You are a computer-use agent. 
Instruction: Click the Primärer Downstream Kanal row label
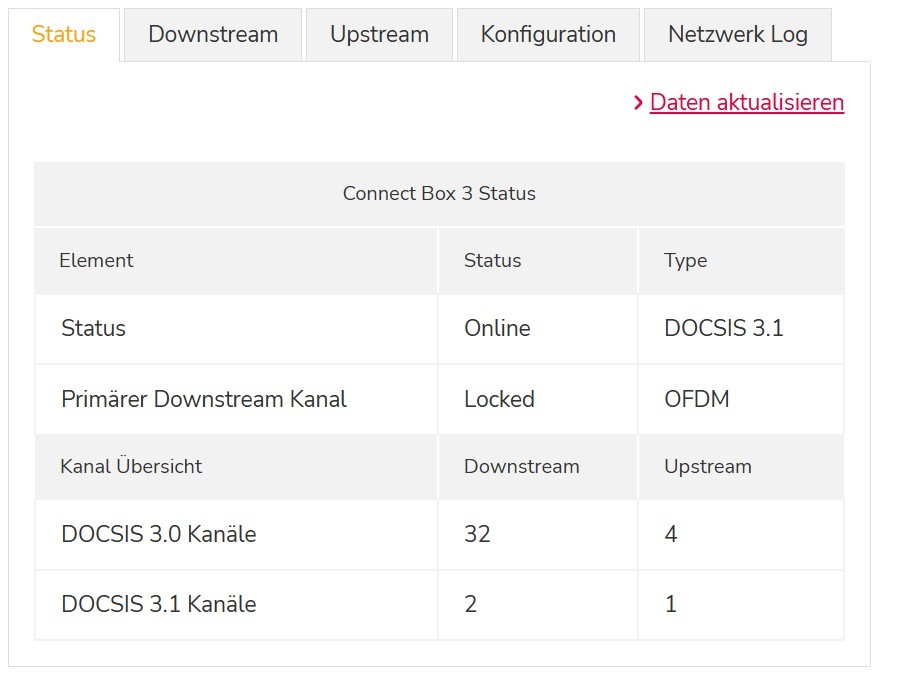tap(204, 399)
